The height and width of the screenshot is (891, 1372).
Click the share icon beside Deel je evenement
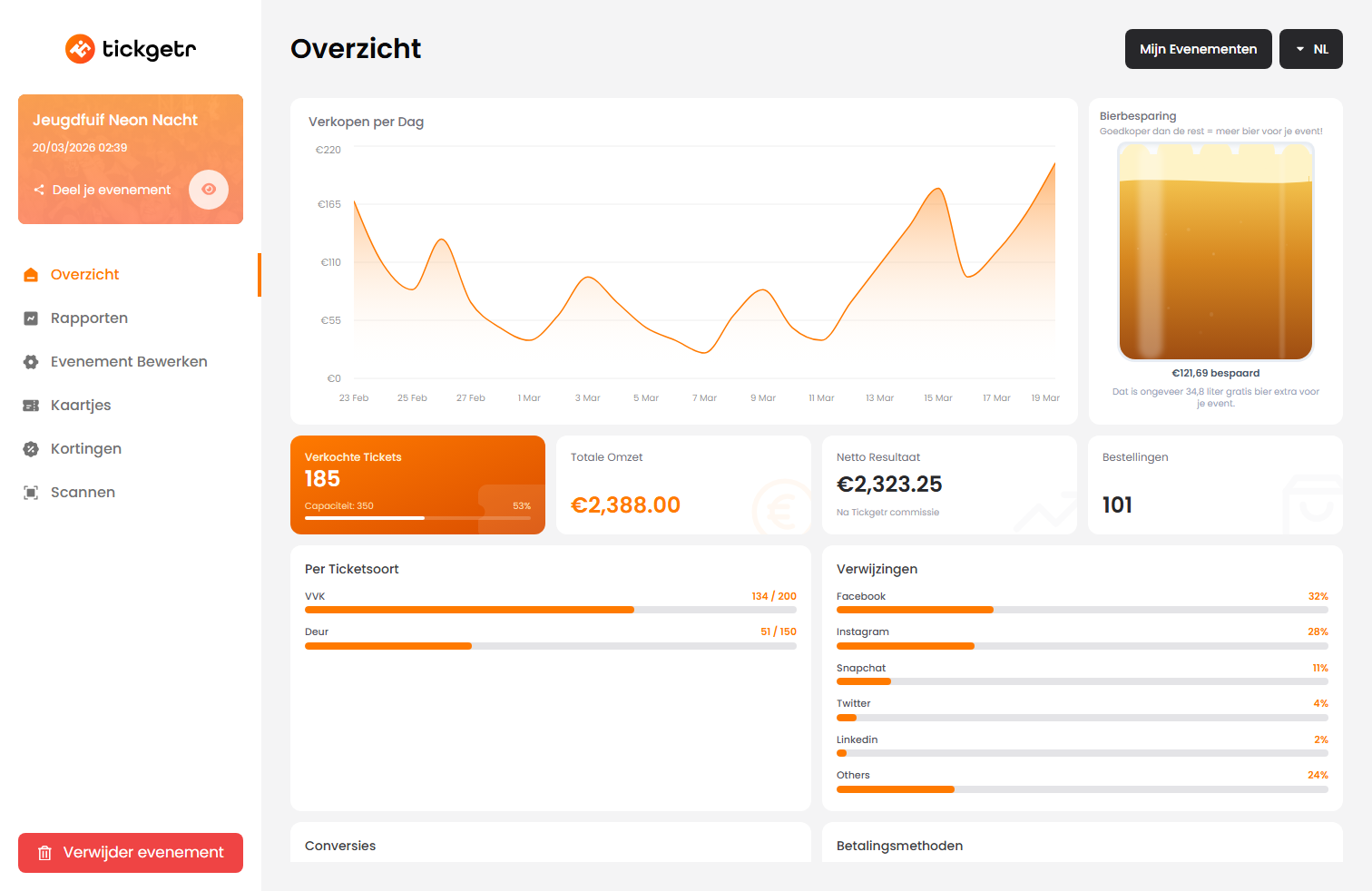pos(38,190)
